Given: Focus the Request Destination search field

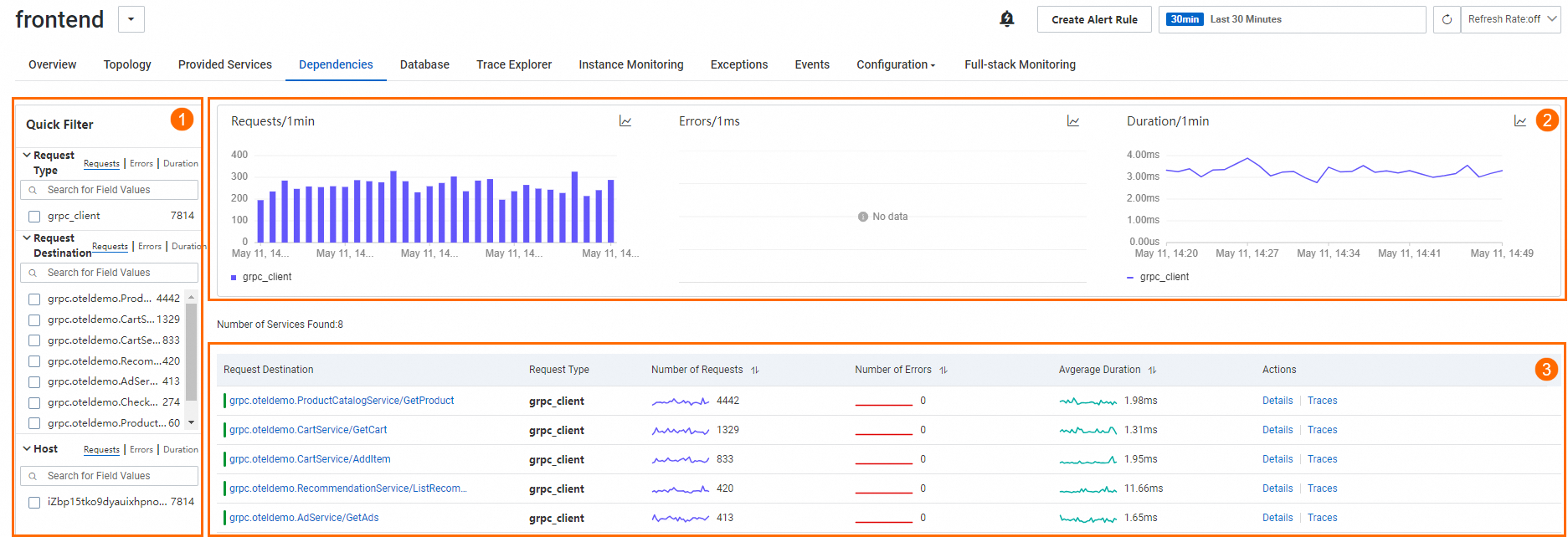Looking at the screenshot, I should point(109,273).
